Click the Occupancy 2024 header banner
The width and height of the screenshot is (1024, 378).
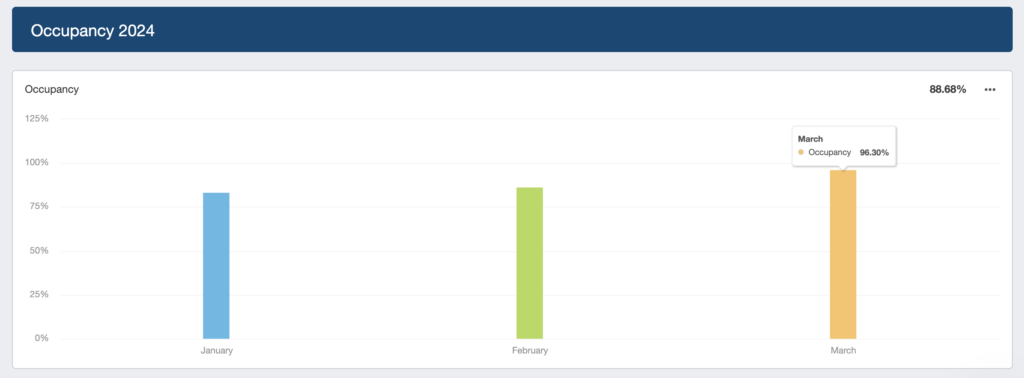[x=512, y=30]
